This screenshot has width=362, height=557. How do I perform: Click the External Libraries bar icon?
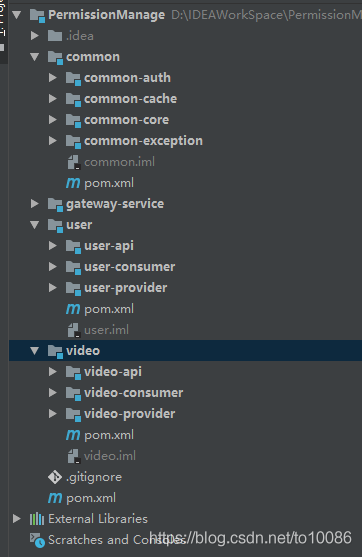tap(37, 519)
